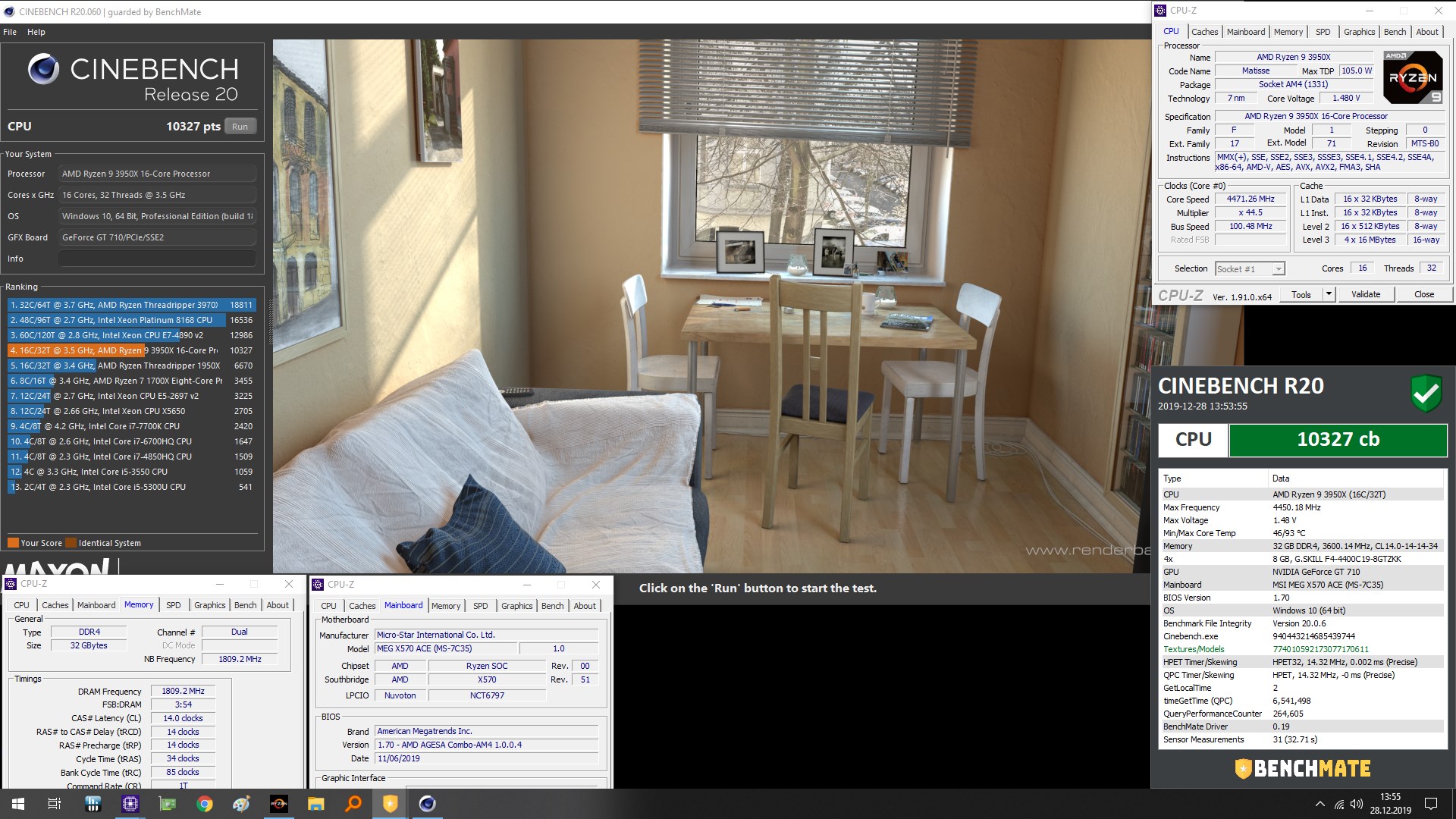The image size is (1456, 819).
Task: Click the green graphics card taskbar icon
Action: click(167, 804)
